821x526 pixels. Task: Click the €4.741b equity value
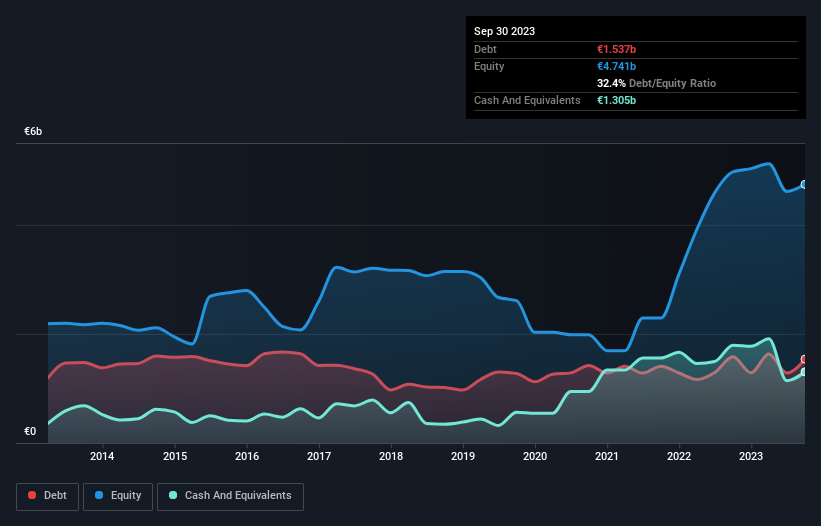pyautogui.click(x=616, y=66)
